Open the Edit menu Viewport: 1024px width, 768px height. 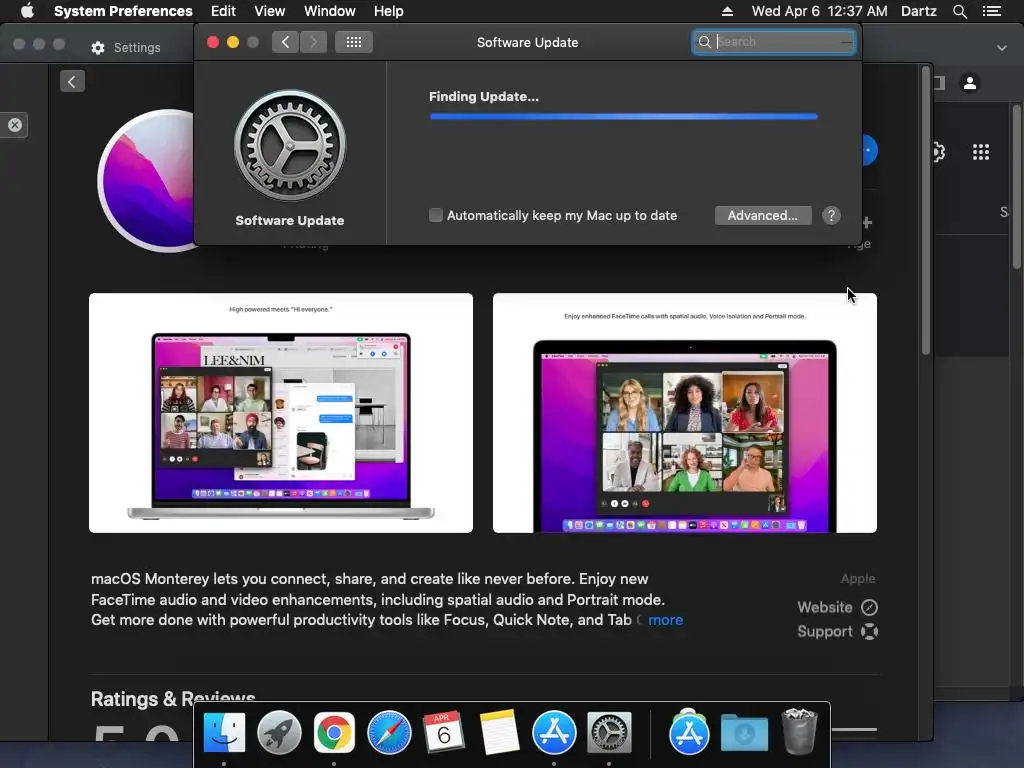223,11
